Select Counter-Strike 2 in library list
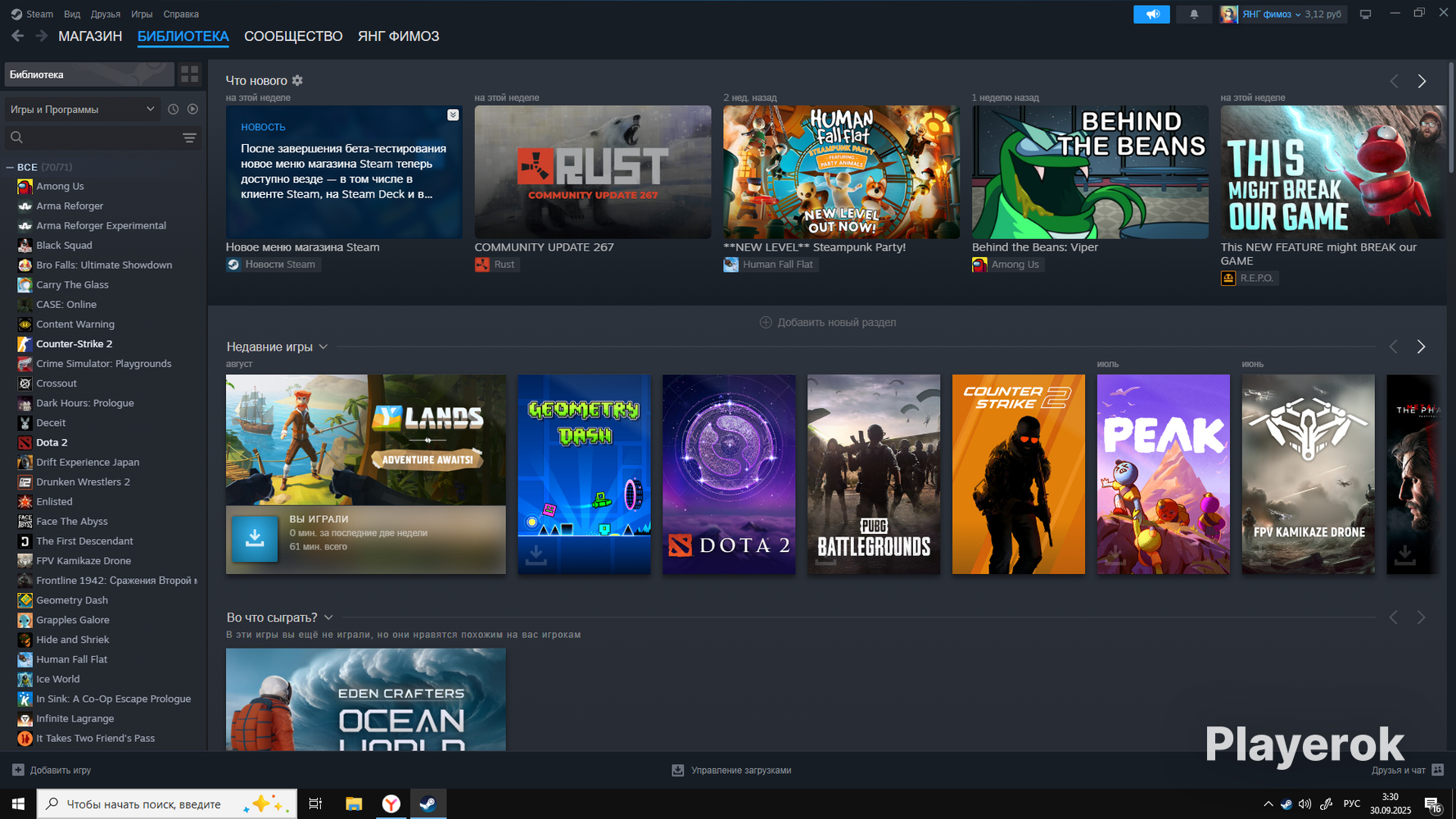The height and width of the screenshot is (819, 1456). click(x=74, y=344)
